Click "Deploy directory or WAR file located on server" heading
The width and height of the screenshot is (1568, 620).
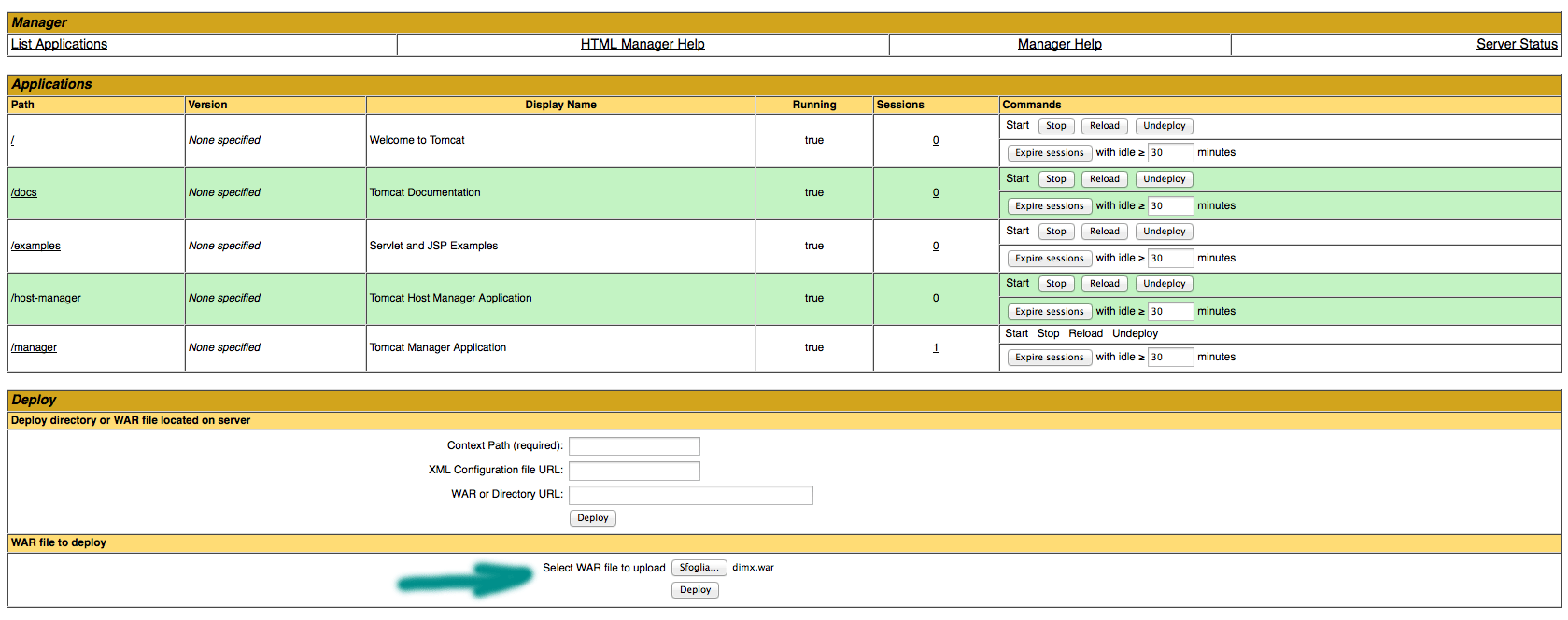pos(131,420)
